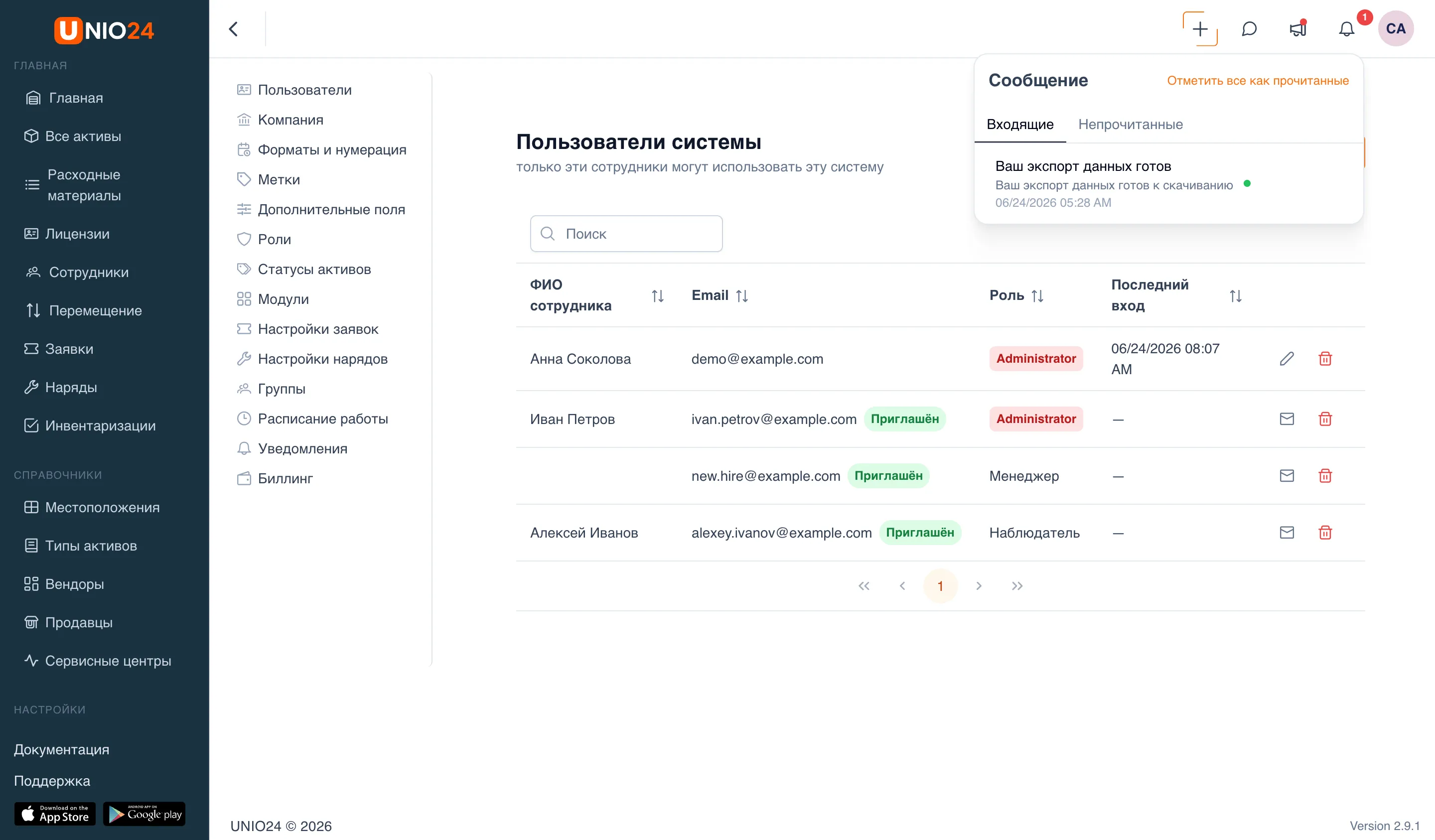Click the edit pencil for Анна Соколова
The width and height of the screenshot is (1435, 840).
click(1287, 359)
